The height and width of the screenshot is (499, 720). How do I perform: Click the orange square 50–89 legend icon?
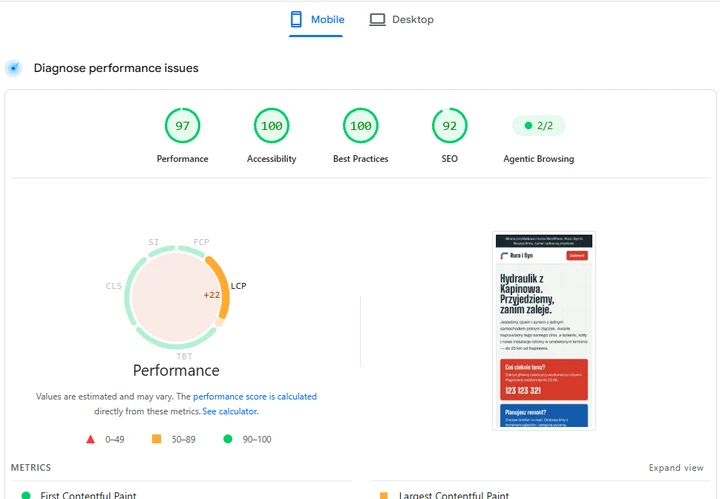coord(157,439)
